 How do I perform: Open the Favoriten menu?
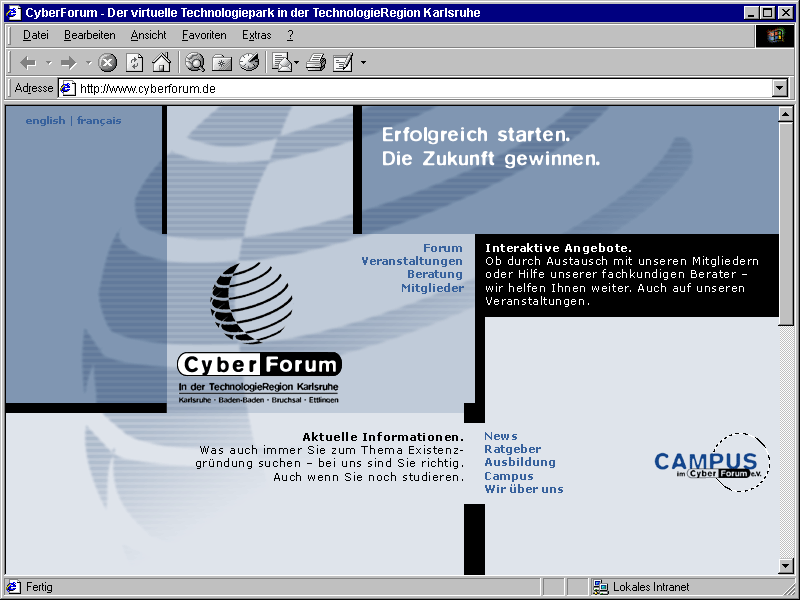[x=204, y=35]
